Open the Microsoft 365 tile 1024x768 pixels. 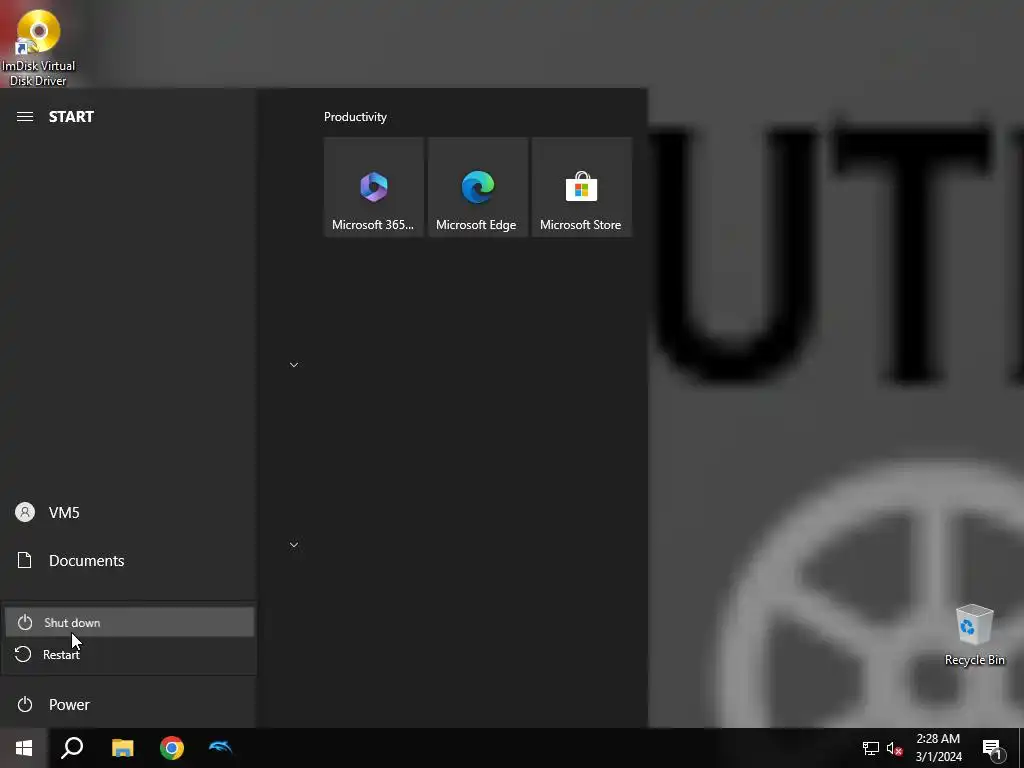[x=374, y=187]
